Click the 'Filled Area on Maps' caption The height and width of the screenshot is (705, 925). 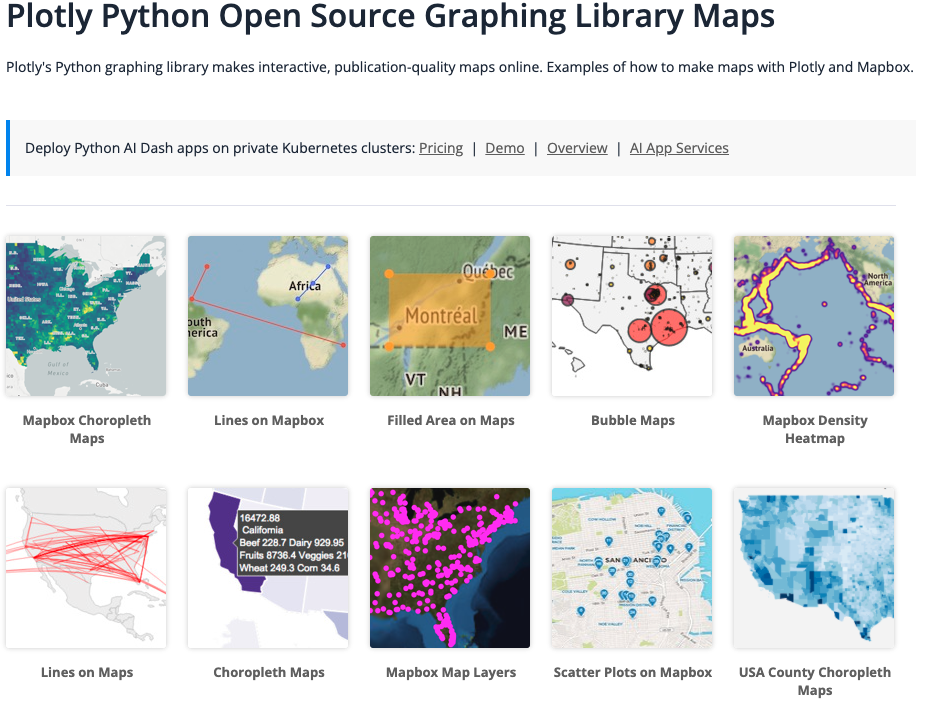(x=451, y=420)
